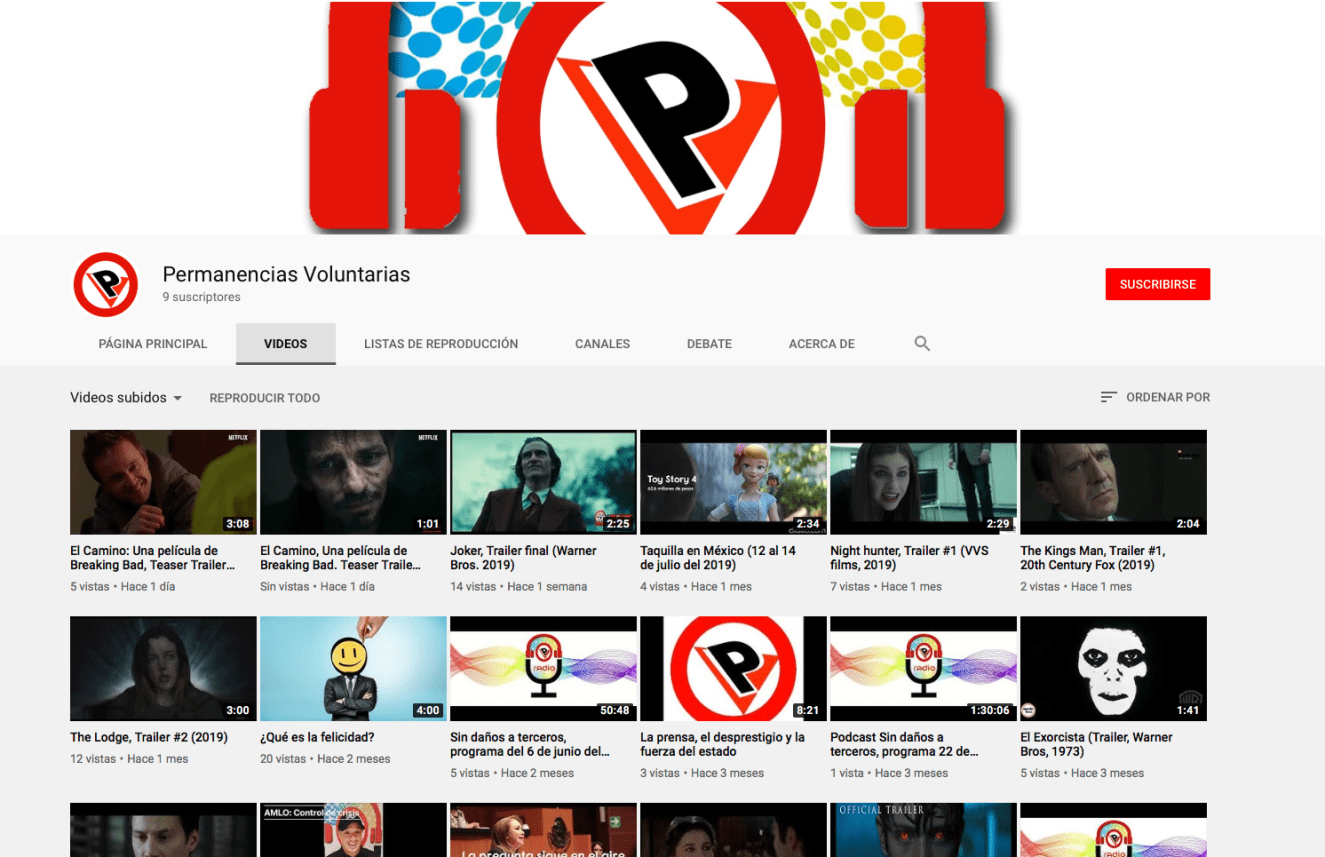This screenshot has width=1325, height=857.
Task: Open the Ordenar por sort menu
Action: pos(1155,397)
